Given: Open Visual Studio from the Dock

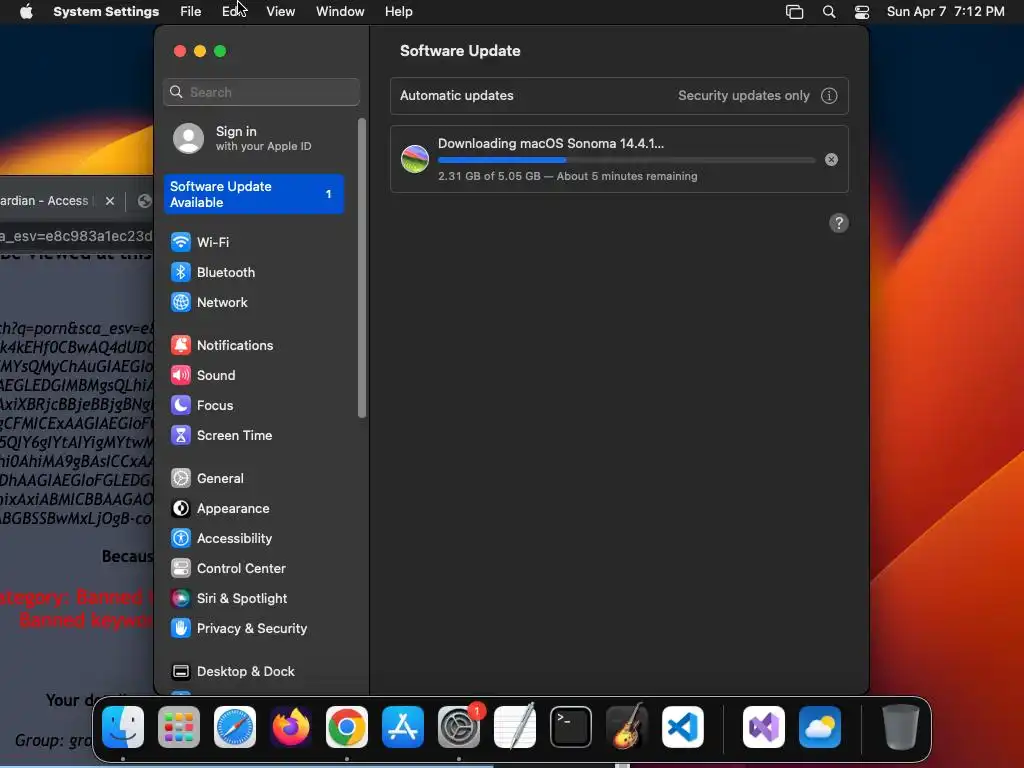Looking at the screenshot, I should click(764, 727).
